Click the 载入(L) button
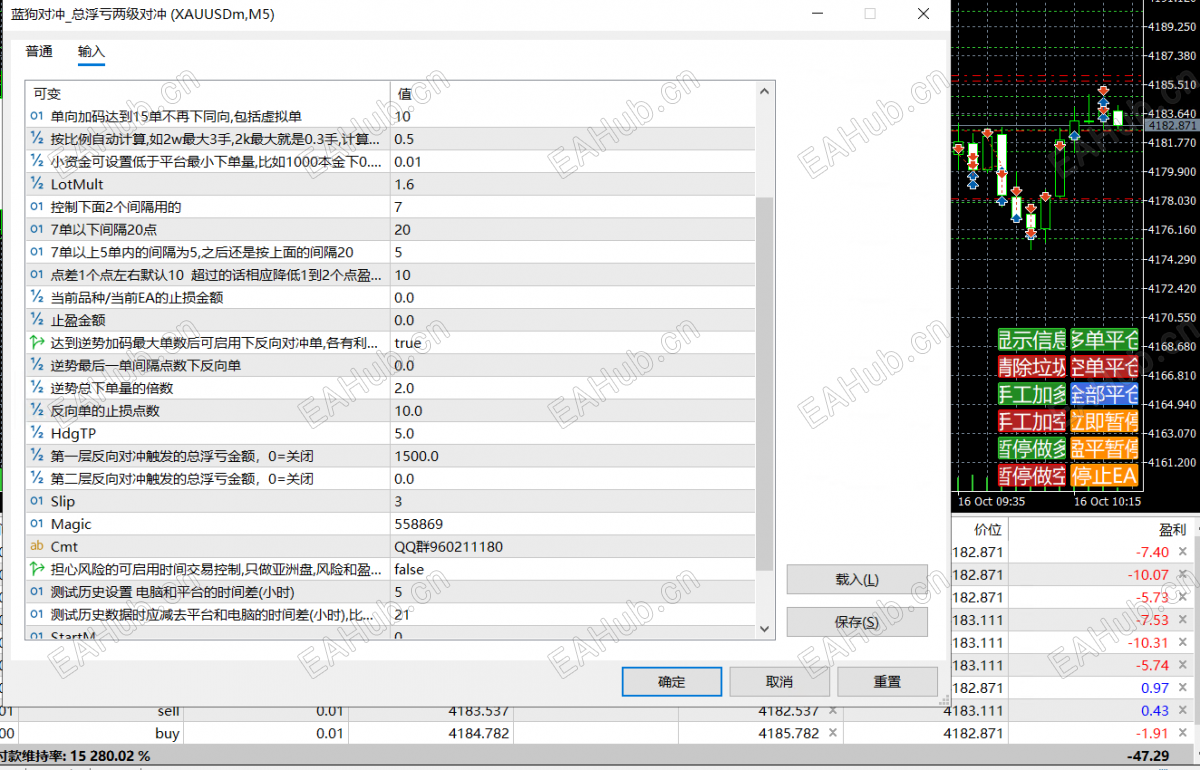The width and height of the screenshot is (1200, 770). point(857,579)
